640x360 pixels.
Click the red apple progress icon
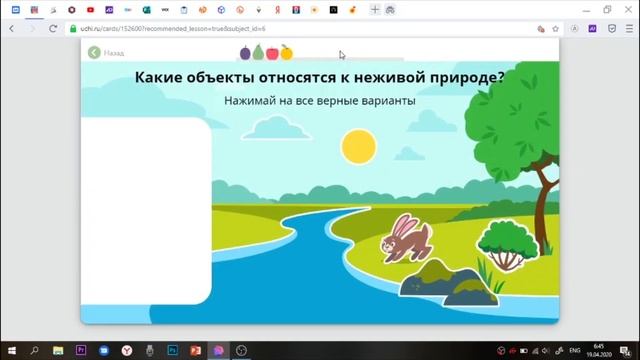272,53
